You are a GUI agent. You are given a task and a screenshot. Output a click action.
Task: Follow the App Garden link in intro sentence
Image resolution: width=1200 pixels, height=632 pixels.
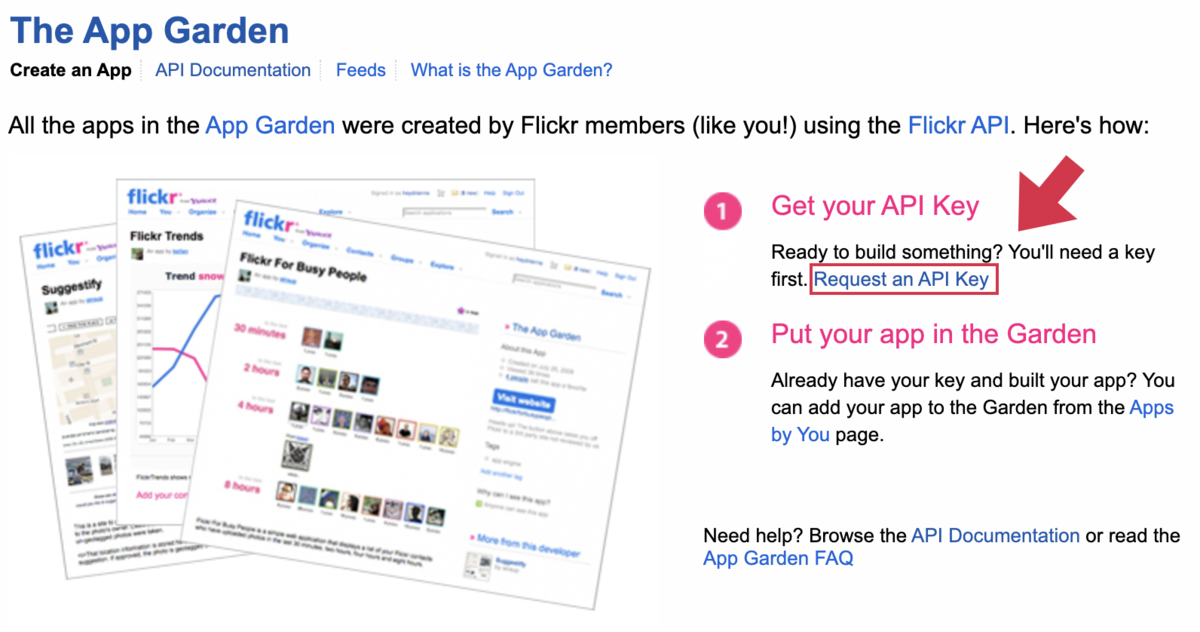[x=270, y=126]
